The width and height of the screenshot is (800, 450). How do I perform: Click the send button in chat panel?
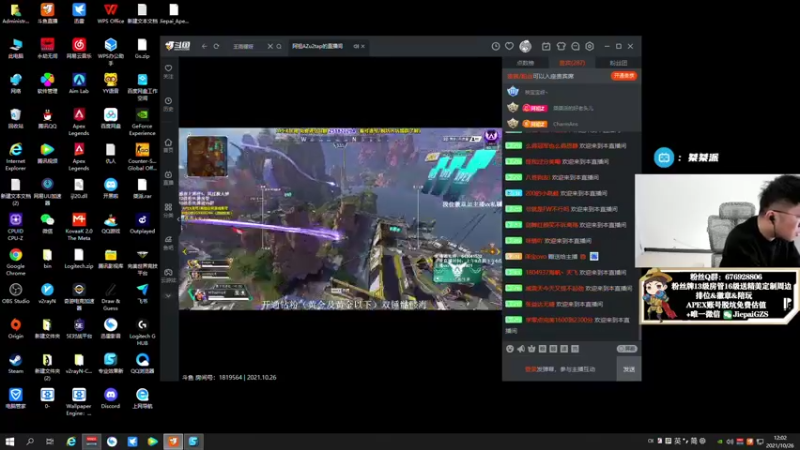point(629,369)
